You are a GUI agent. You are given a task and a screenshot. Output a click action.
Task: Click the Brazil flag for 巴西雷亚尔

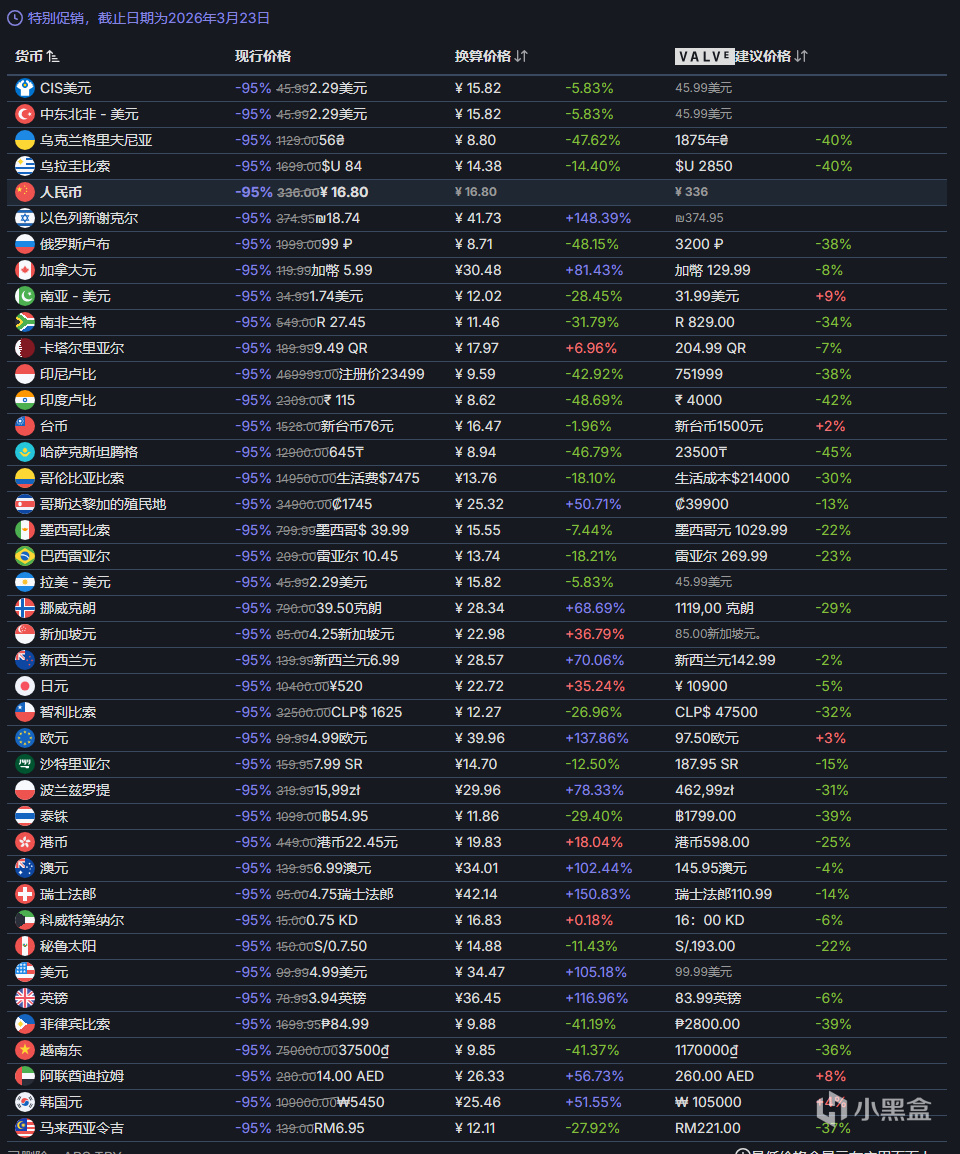pyautogui.click(x=25, y=556)
